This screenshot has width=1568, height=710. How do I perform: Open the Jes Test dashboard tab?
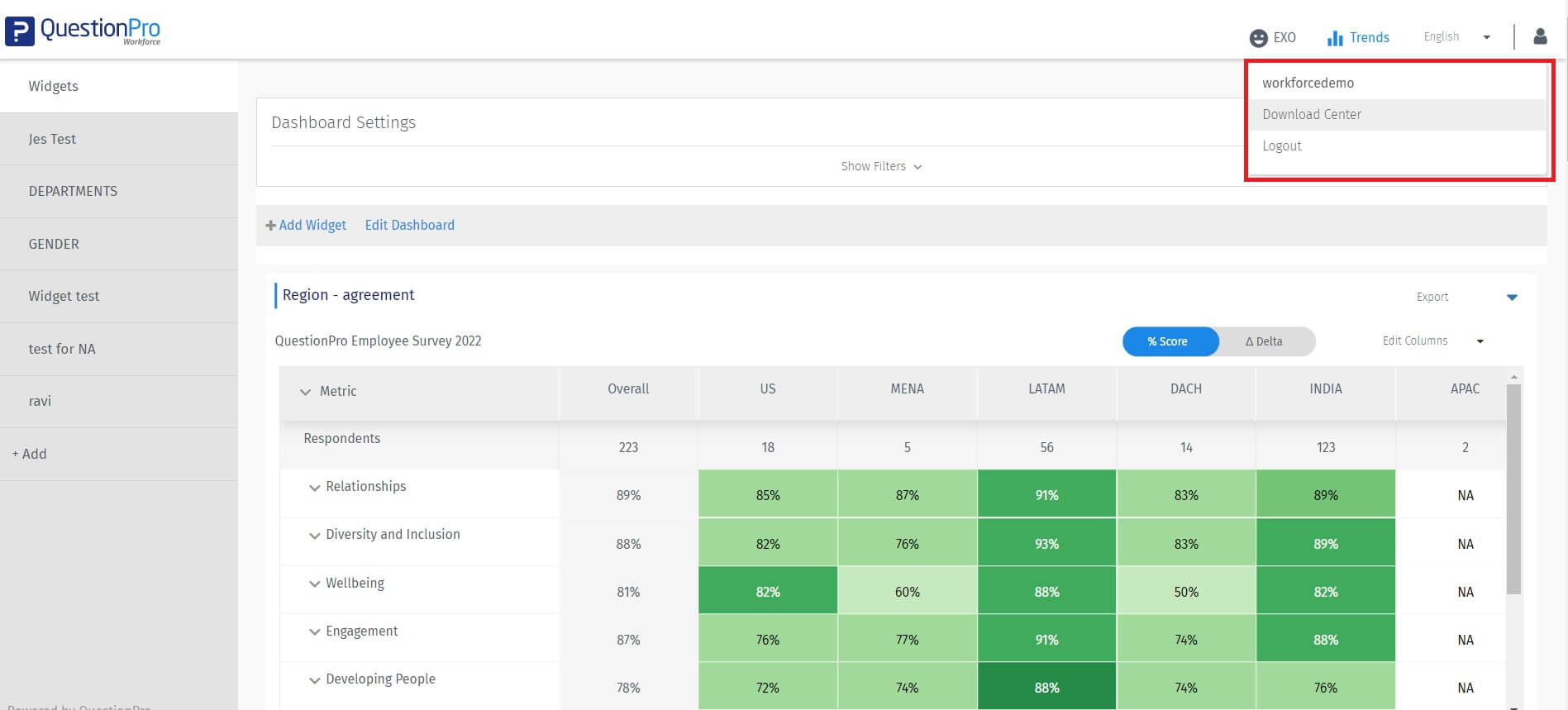click(119, 139)
